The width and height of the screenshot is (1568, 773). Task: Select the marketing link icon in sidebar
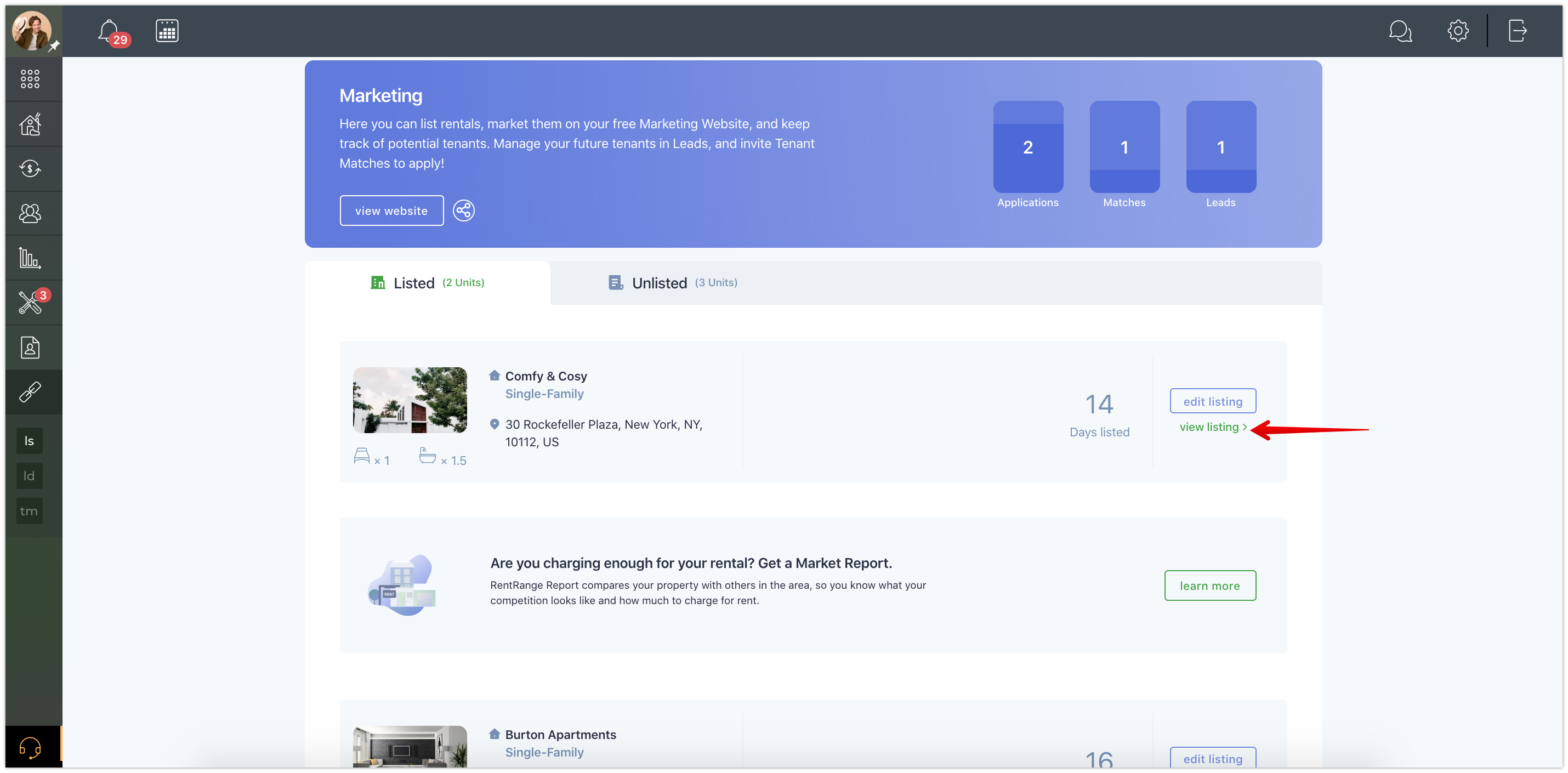coord(30,392)
